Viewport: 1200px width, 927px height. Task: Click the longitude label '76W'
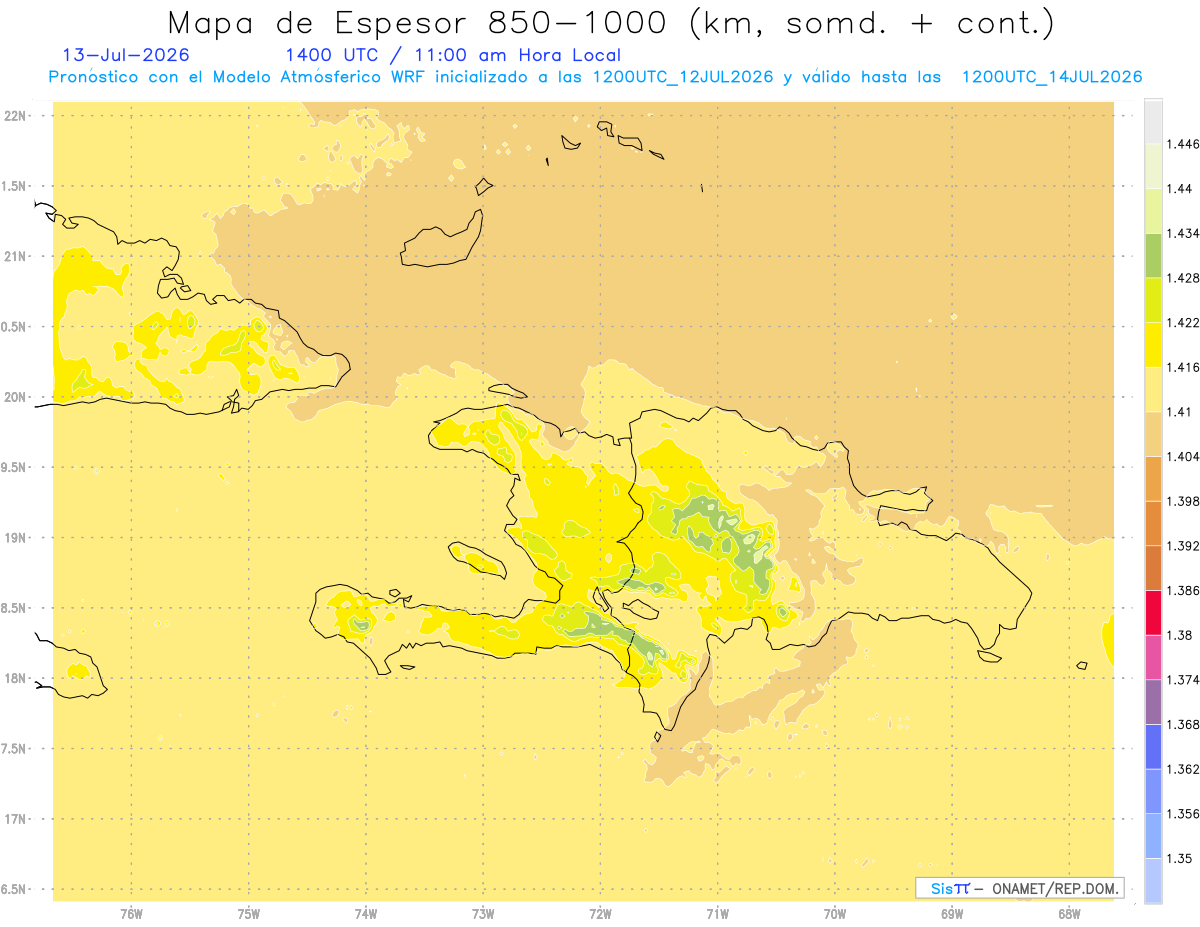[131, 912]
